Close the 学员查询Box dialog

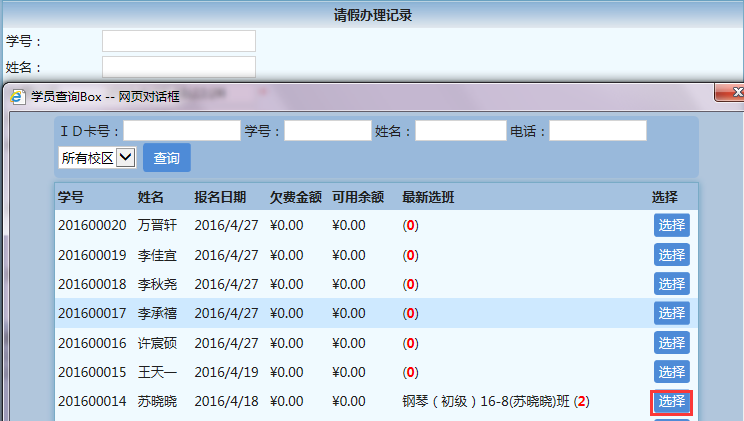click(732, 96)
